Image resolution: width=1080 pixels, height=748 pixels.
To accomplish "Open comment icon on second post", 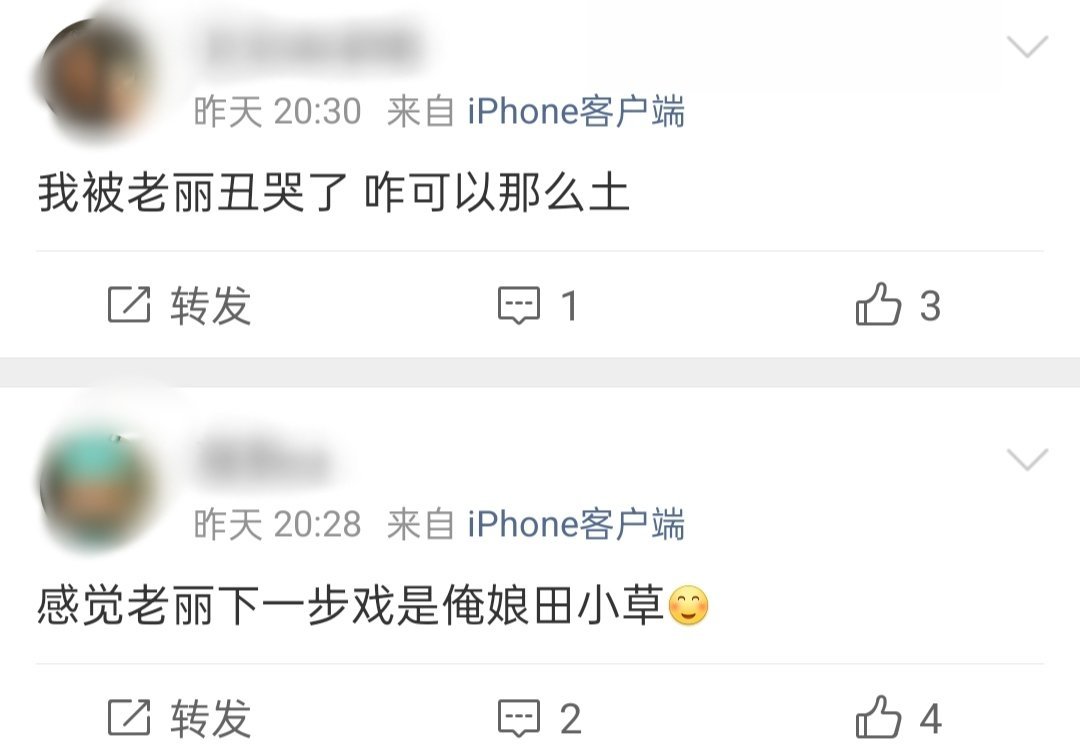I will [x=519, y=718].
